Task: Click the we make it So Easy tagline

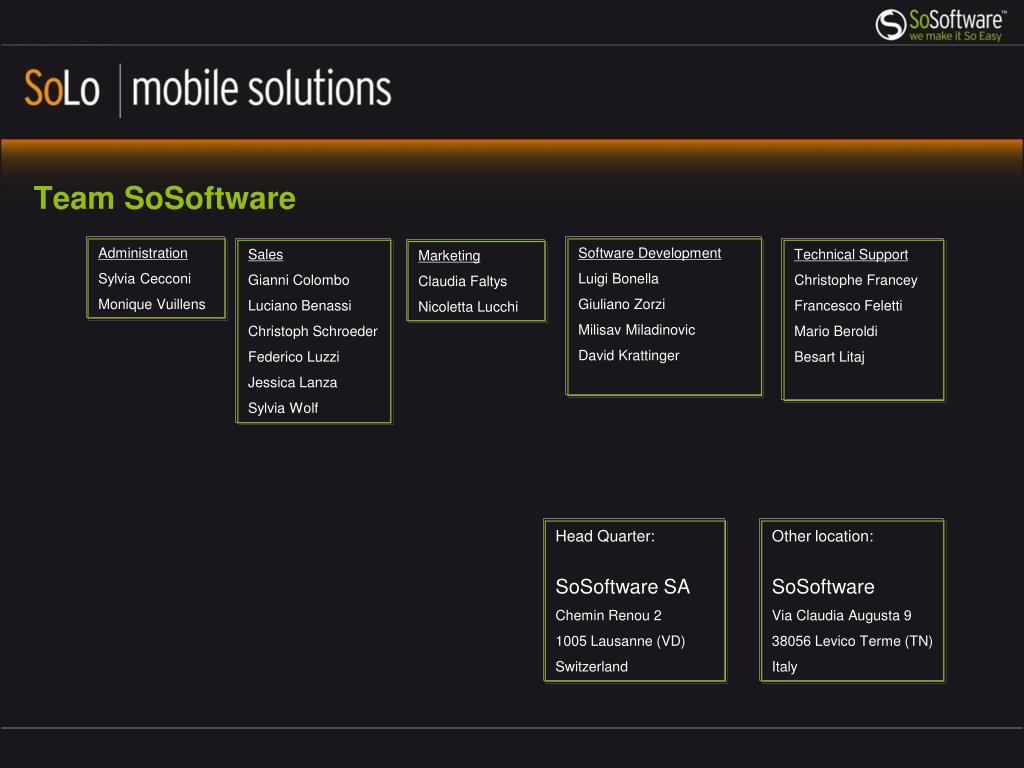Action: point(955,37)
